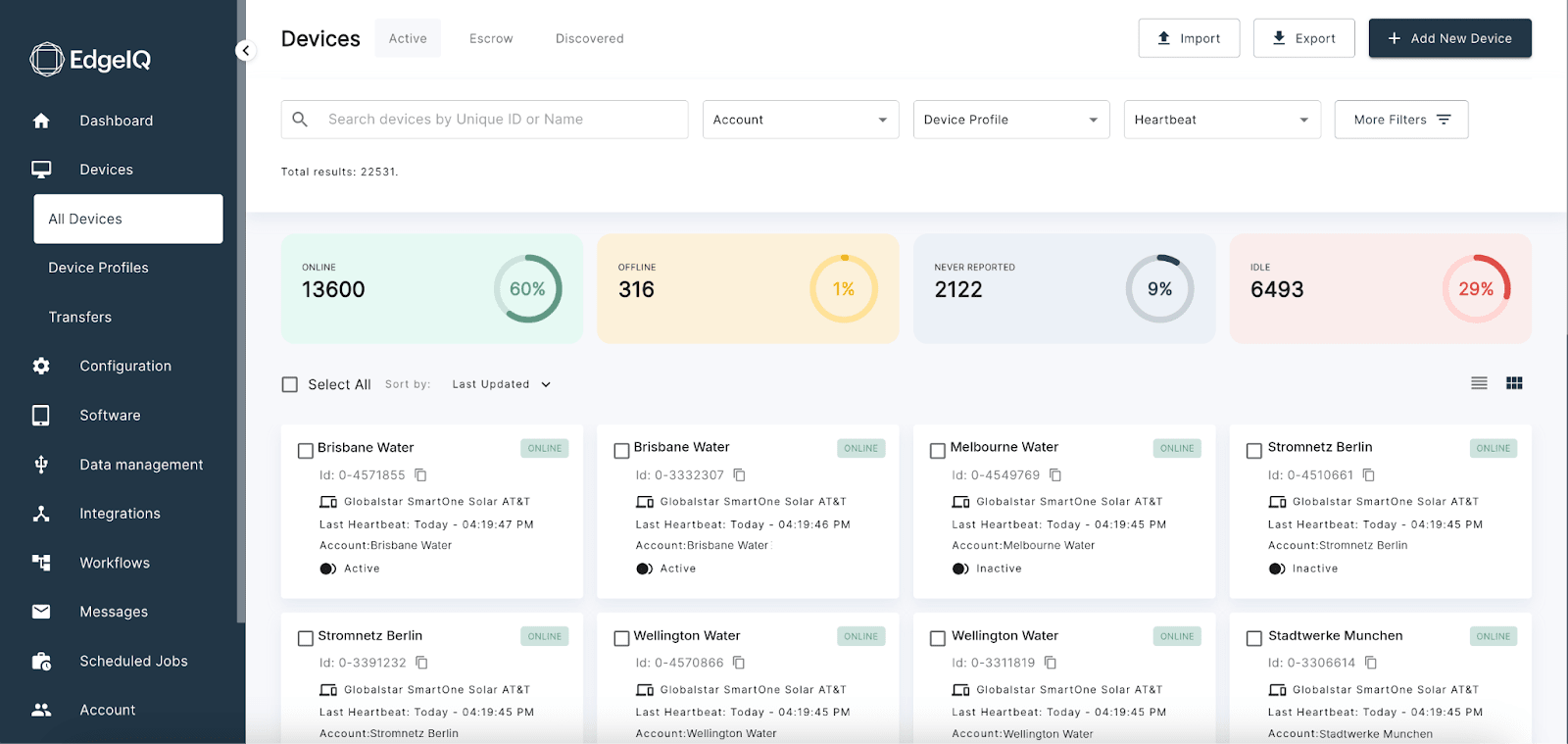Select Brisbane Water device 0-3332307 checkbox
The image size is (1568, 744).
pos(621,451)
